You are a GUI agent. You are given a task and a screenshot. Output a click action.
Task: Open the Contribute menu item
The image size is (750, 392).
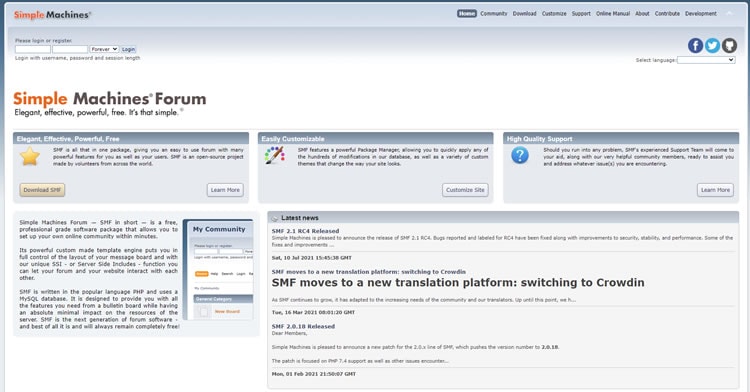pyautogui.click(x=667, y=13)
